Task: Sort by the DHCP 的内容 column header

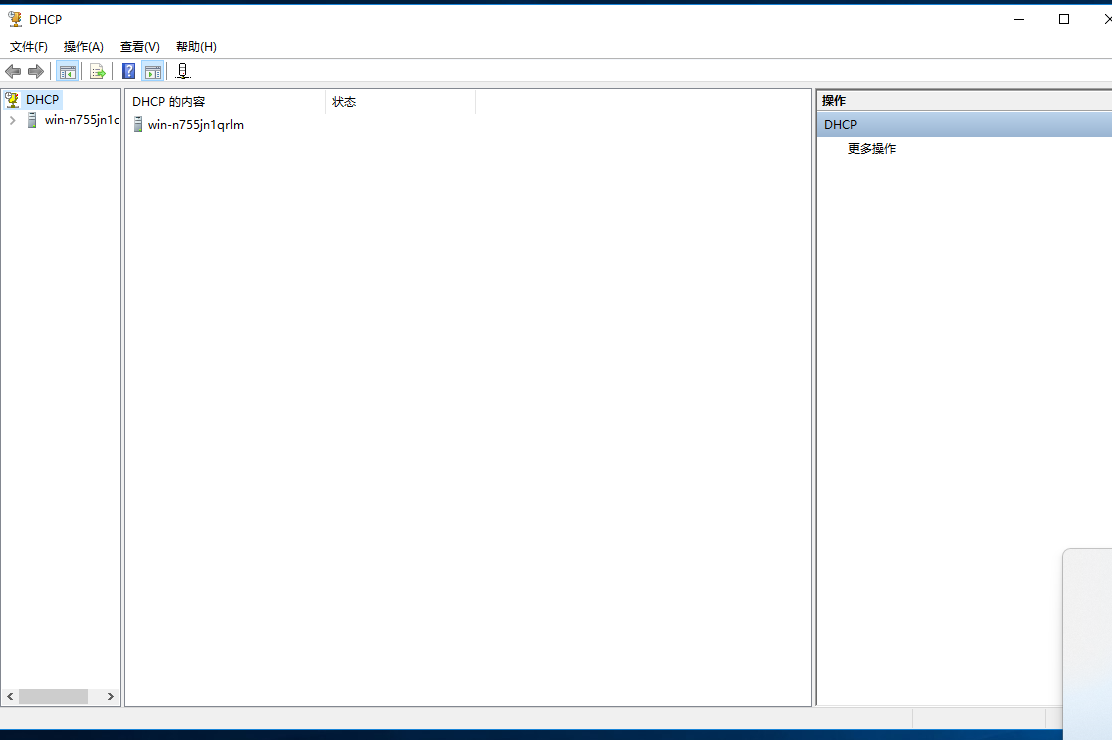Action: click(226, 102)
